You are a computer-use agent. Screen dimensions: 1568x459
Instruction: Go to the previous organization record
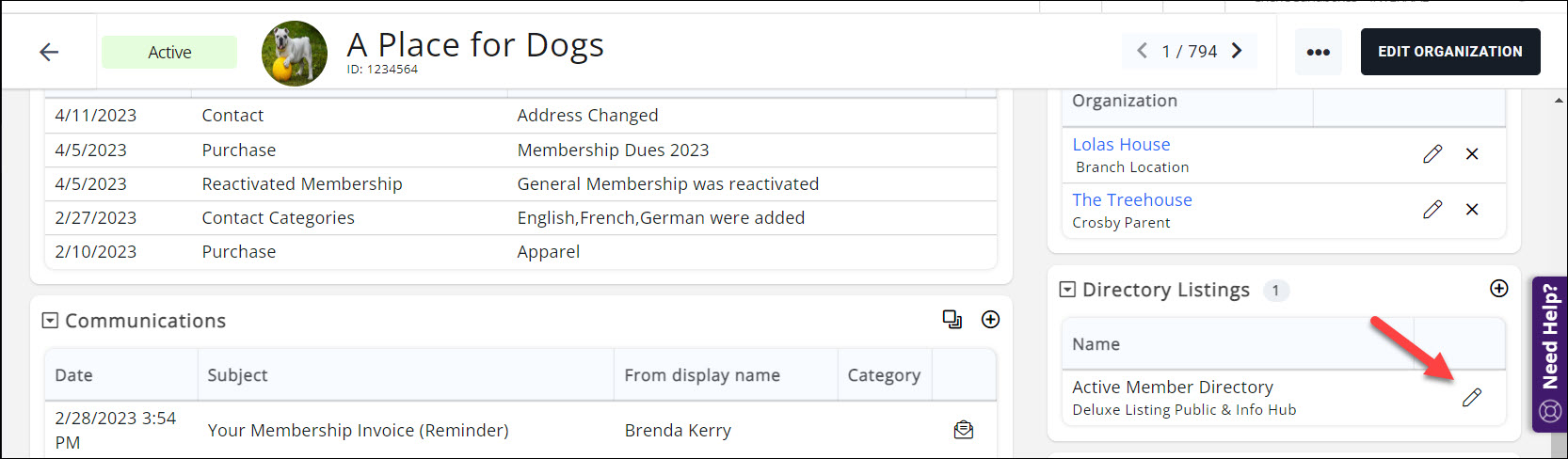coord(1142,51)
